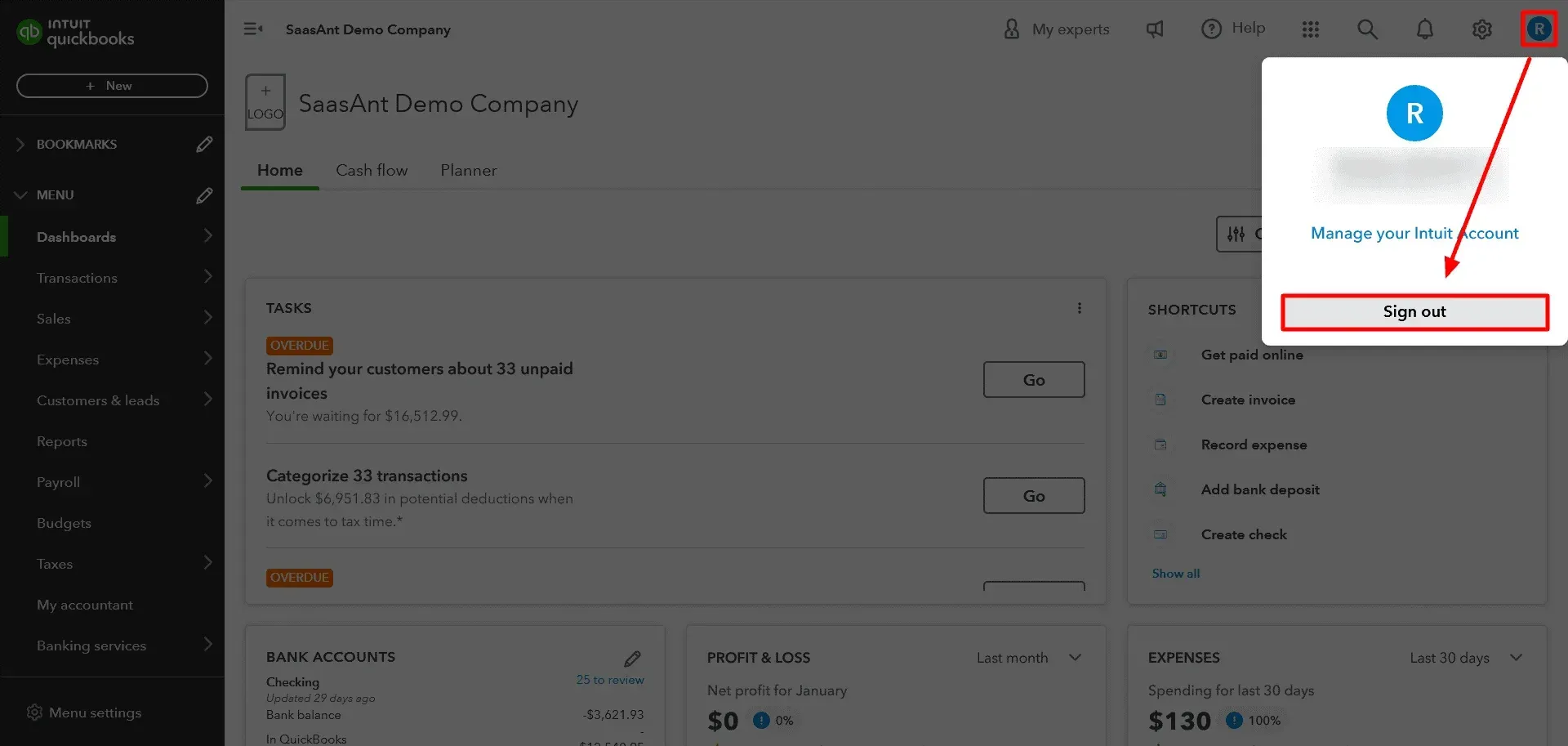Image resolution: width=1568 pixels, height=746 pixels.
Task: Open Expenses Last 30 days dropdown
Action: click(1466, 658)
